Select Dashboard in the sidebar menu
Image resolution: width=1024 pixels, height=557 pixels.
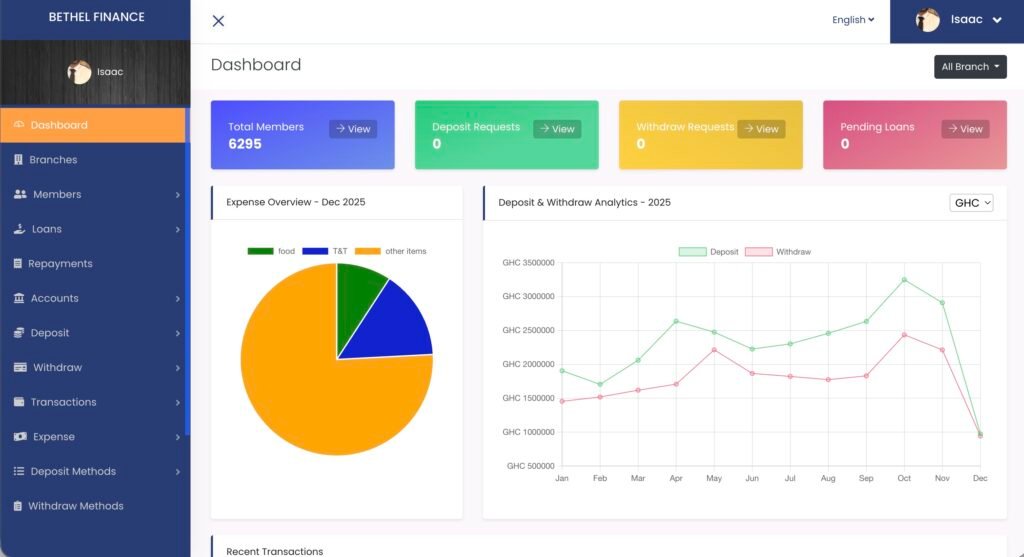coord(58,125)
